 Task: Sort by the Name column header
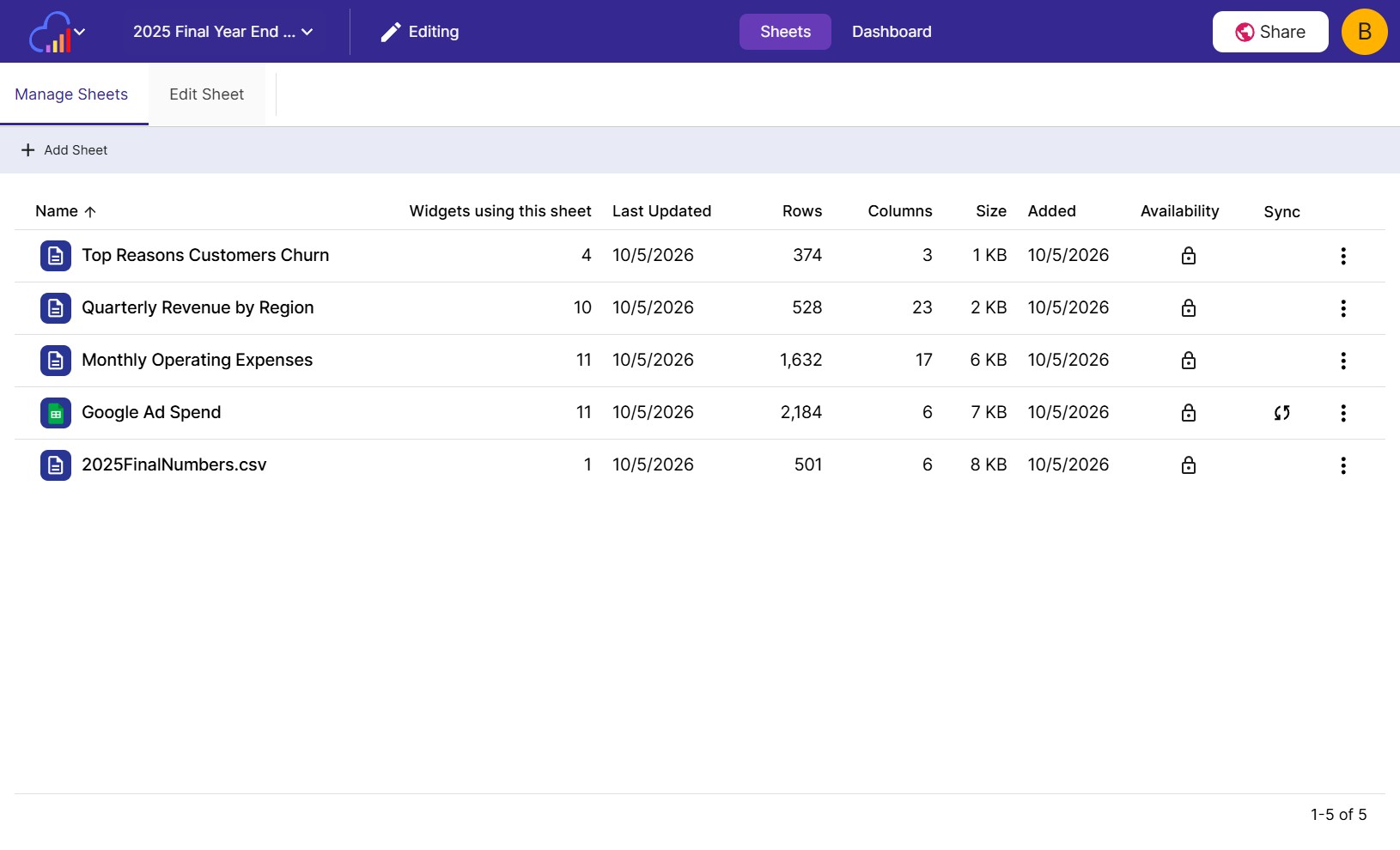click(x=65, y=211)
